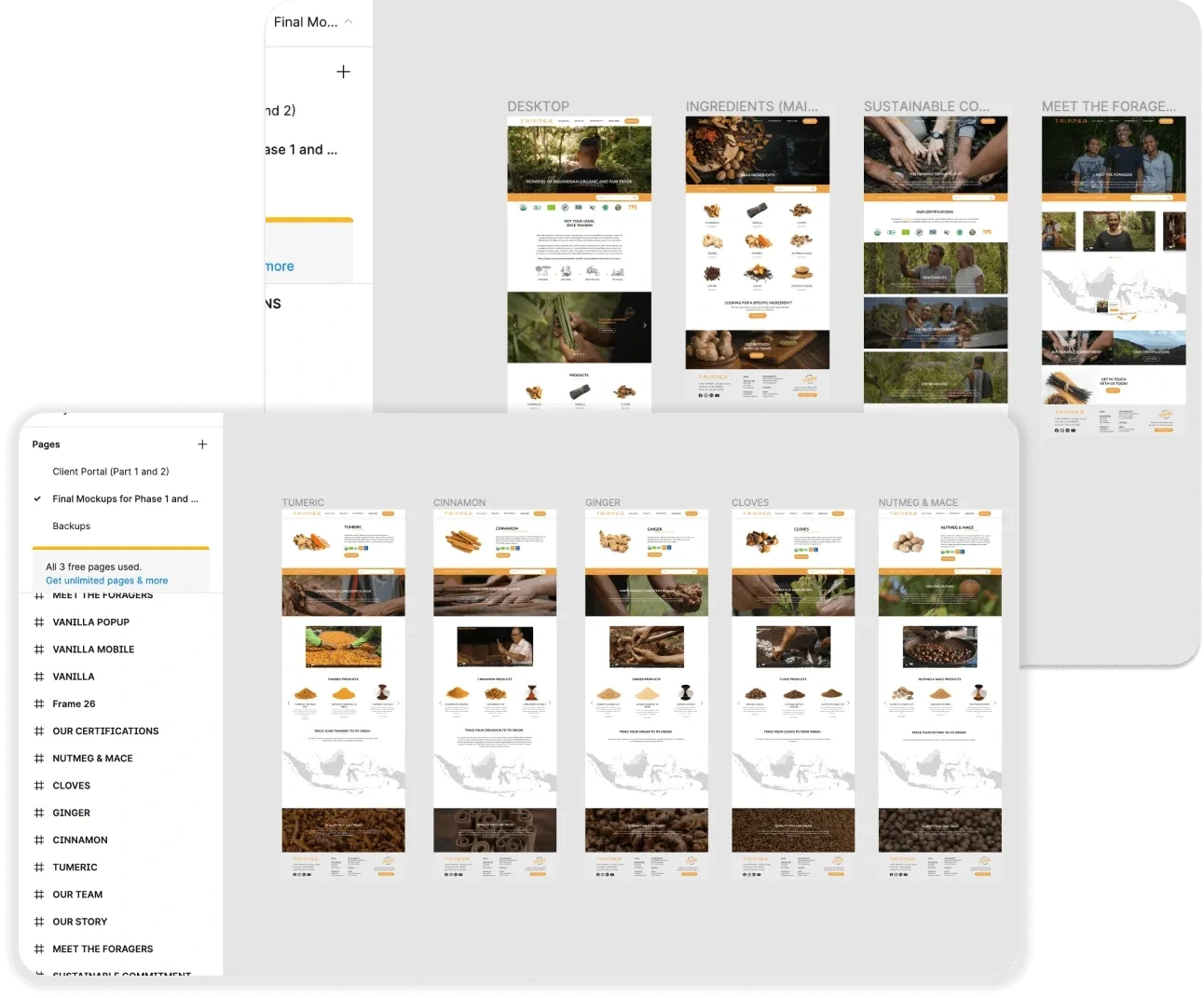Click the 'All 3 free pages used.' notice
This screenshot has height=998, width=1204.
pyautogui.click(x=93, y=567)
